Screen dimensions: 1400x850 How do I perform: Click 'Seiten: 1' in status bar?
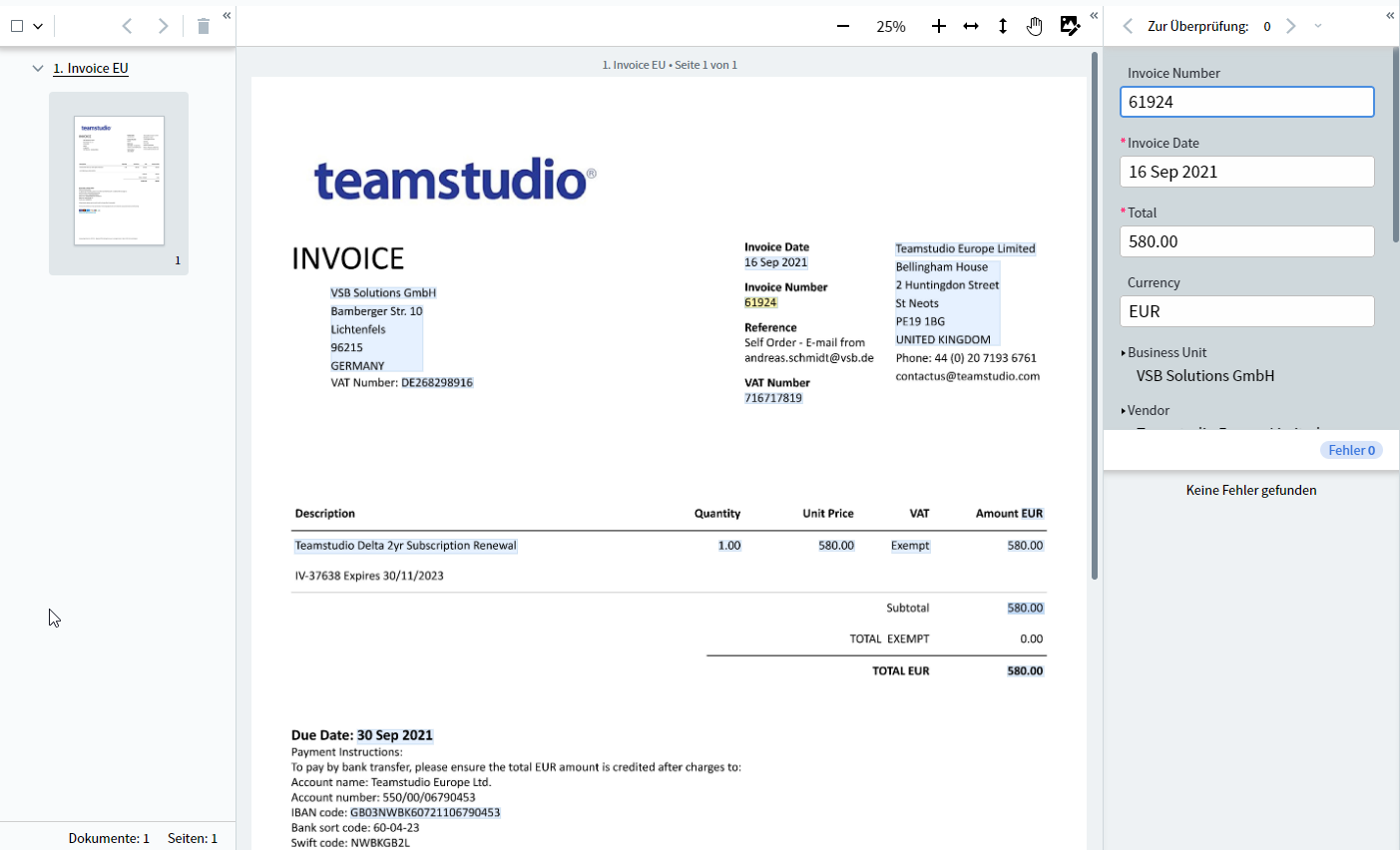(193, 838)
